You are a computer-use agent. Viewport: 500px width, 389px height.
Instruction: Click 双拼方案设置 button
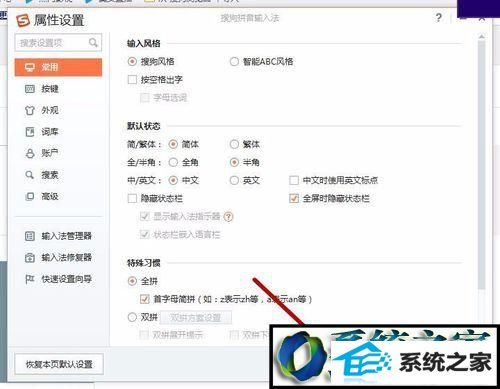[x=196, y=317]
